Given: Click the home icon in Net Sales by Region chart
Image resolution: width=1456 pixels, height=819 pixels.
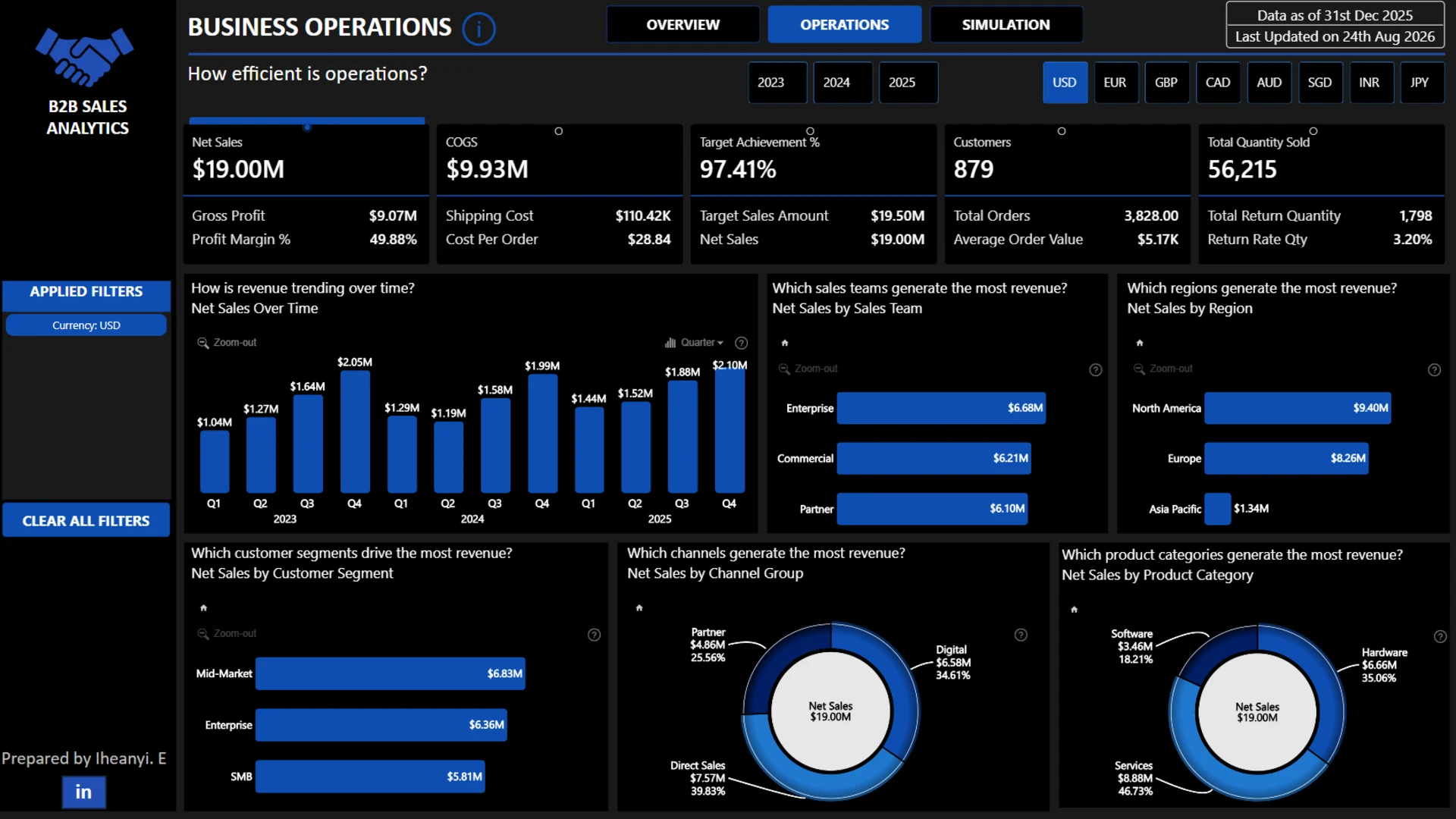Looking at the screenshot, I should [1140, 343].
